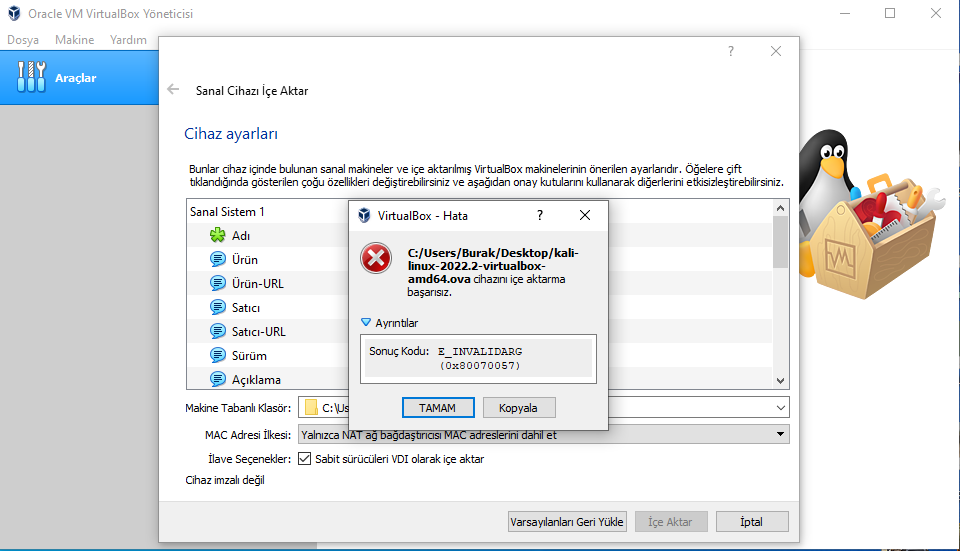
Task: Click the E_INVALIDARG result code text
Action: coord(480,358)
